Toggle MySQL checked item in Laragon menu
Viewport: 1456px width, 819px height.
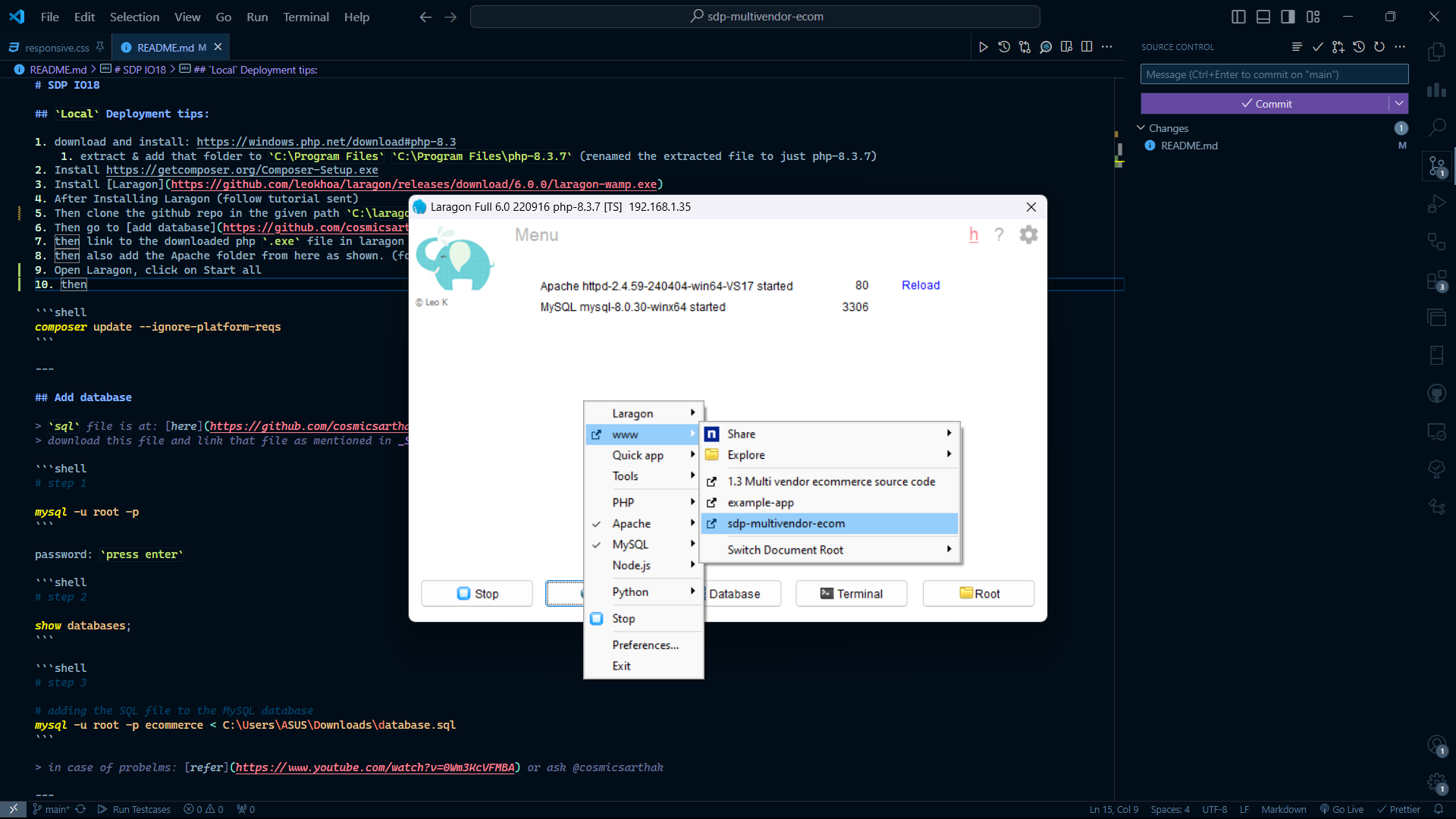[630, 544]
